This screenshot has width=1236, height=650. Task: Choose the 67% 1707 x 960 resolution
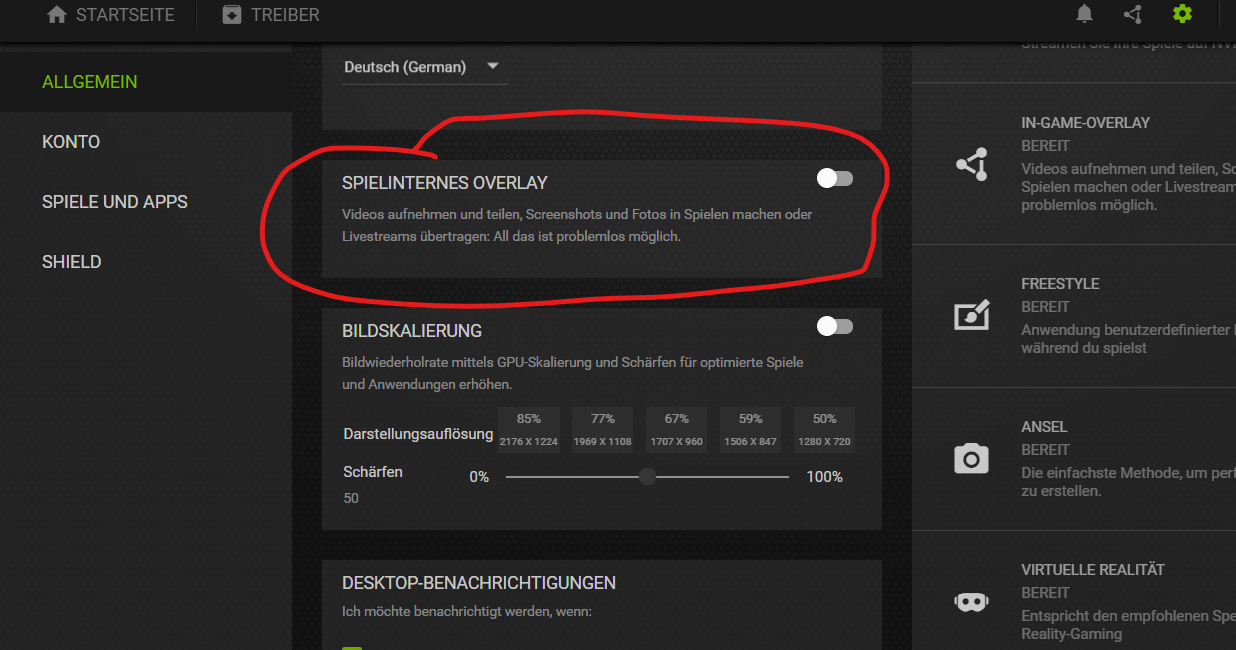677,430
